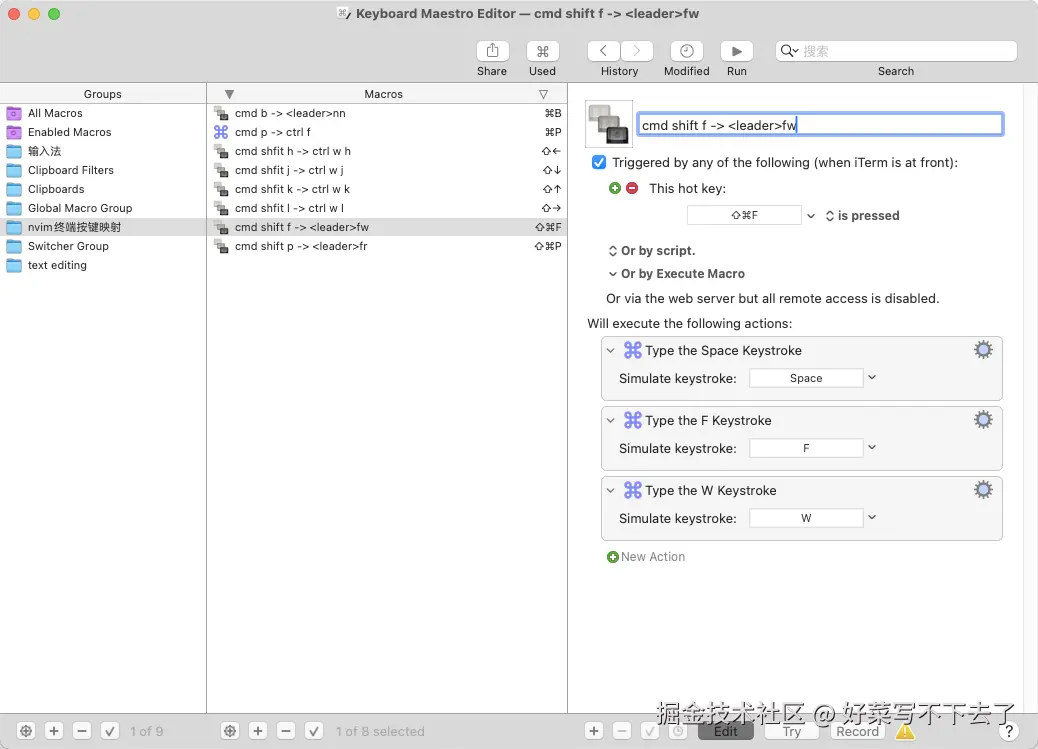This screenshot has width=1038, height=749.
Task: Change the 'is pressed' popup
Action: [x=862, y=216]
